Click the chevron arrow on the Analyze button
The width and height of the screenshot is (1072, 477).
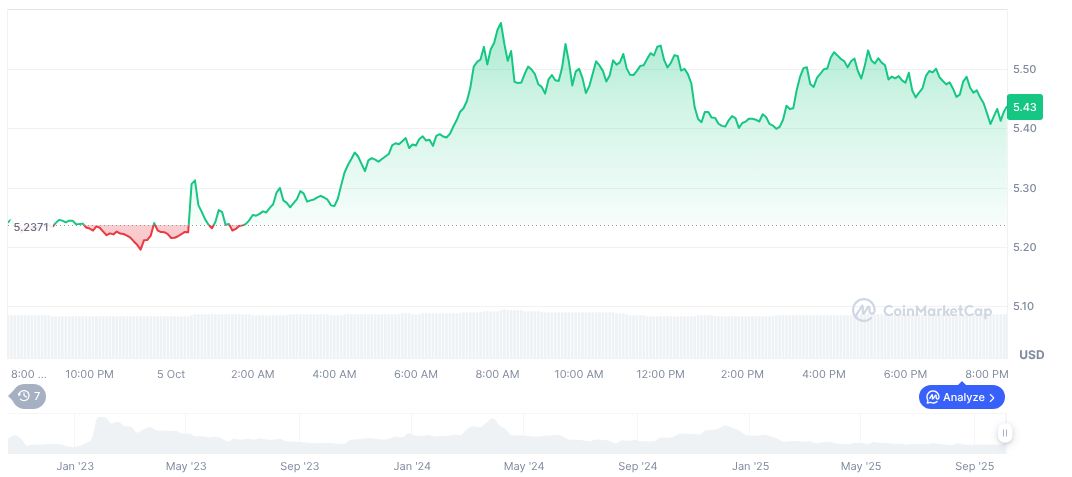[992, 397]
